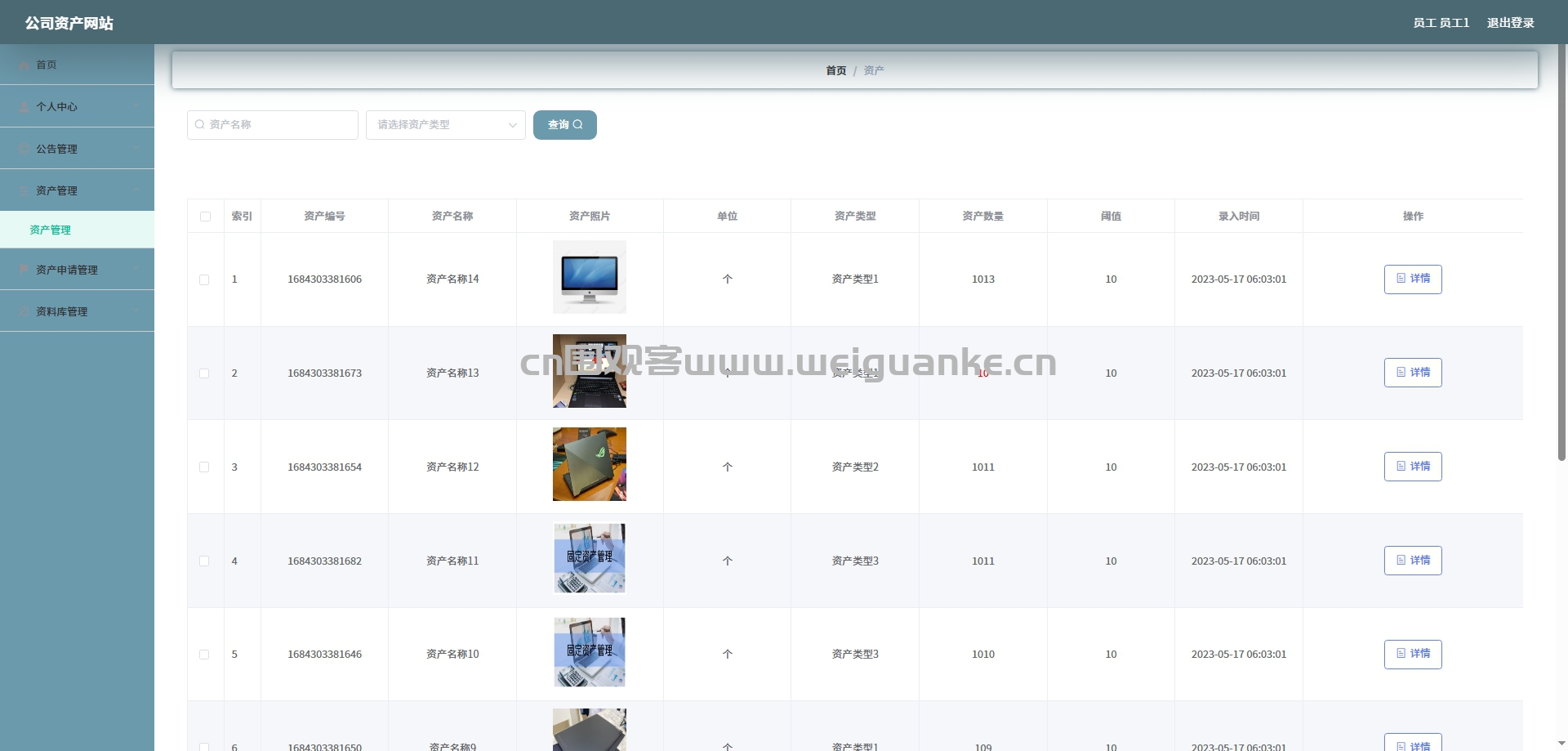Click the 首页 breadcrumb link
The width and height of the screenshot is (1568, 751).
835,71
